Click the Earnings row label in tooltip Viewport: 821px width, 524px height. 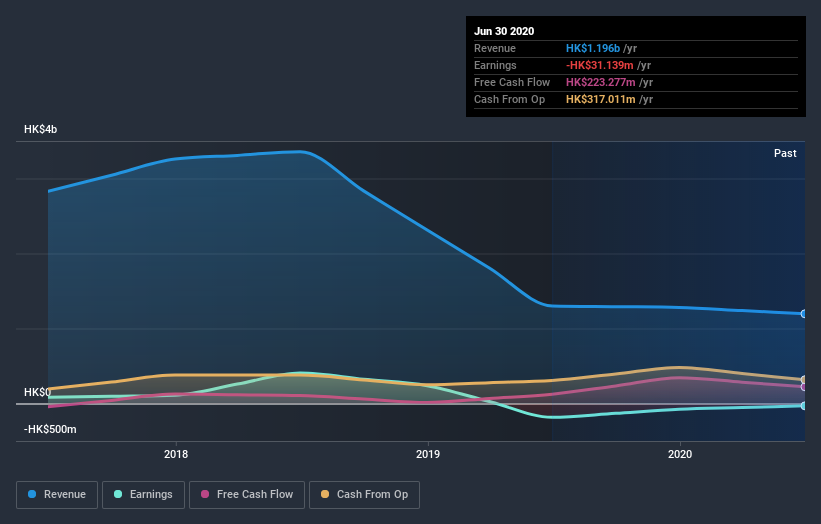(x=495, y=65)
